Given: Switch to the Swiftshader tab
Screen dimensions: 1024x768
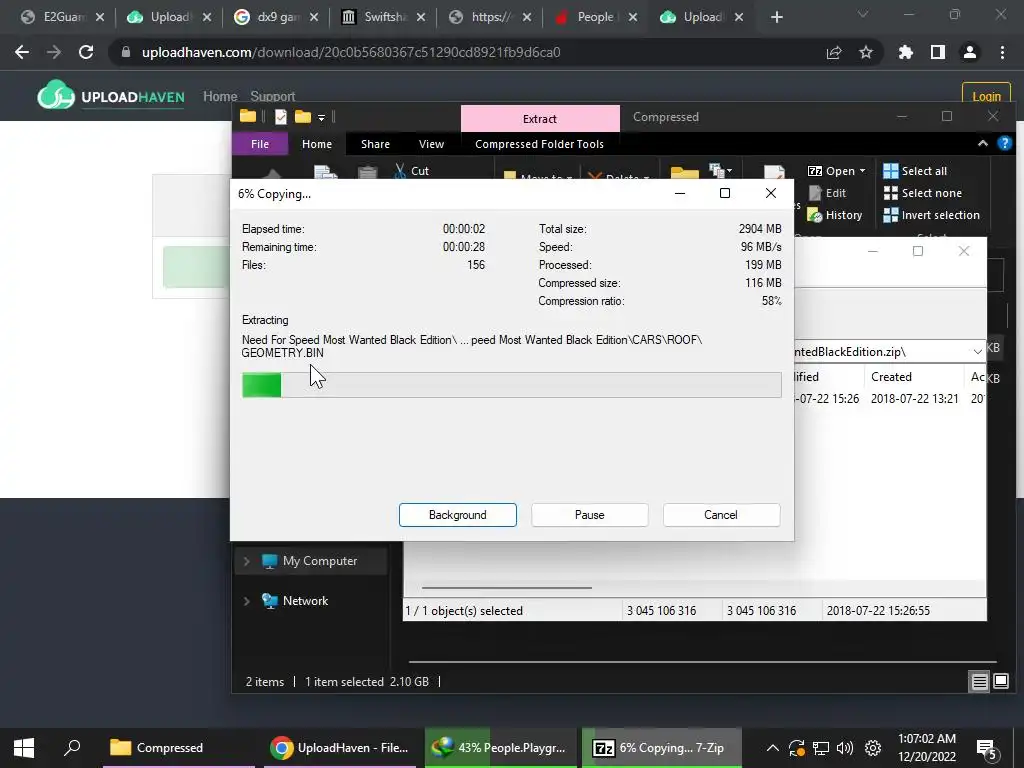Looking at the screenshot, I should 381,17.
